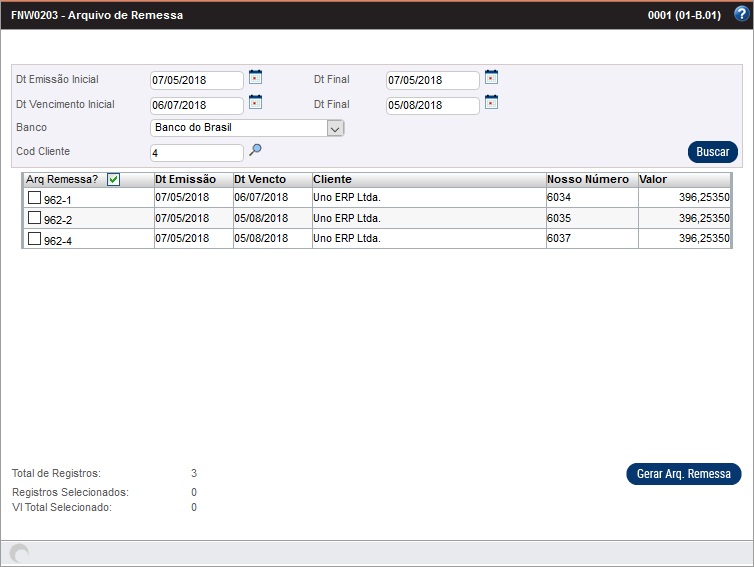
Task: Open calendar for emission Dt Final
Action: [x=491, y=77]
